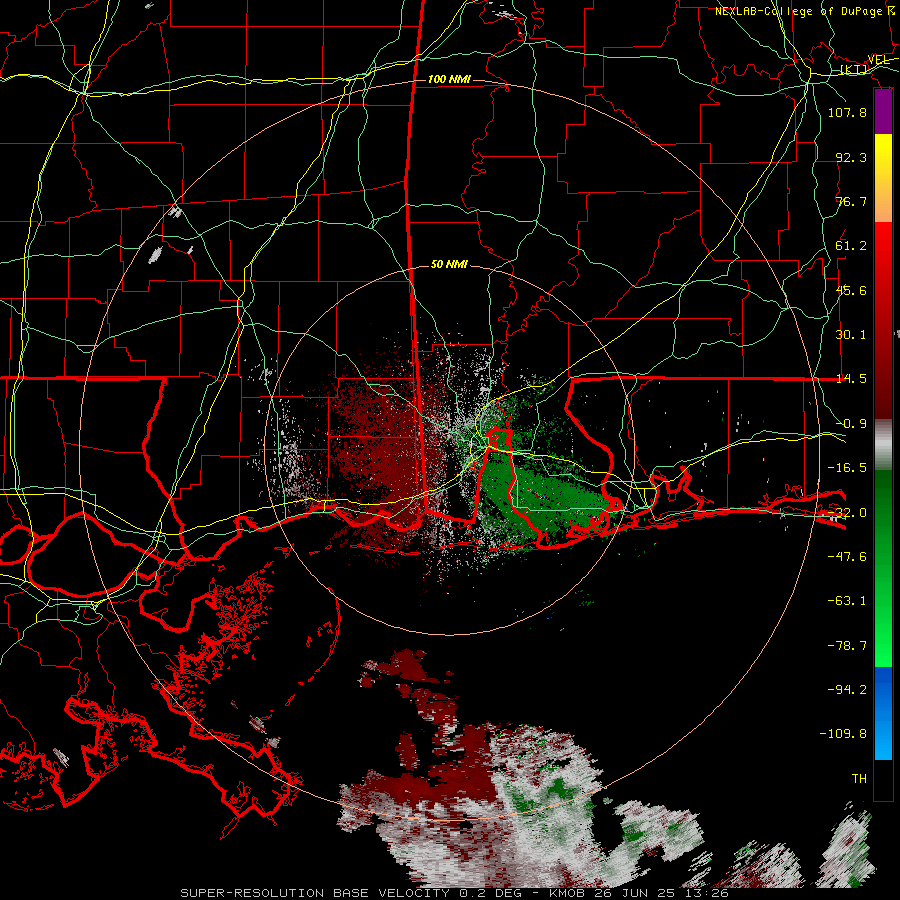Click the -109.8 velocity scale value
Viewport: 900px width, 900px height.
843,734
